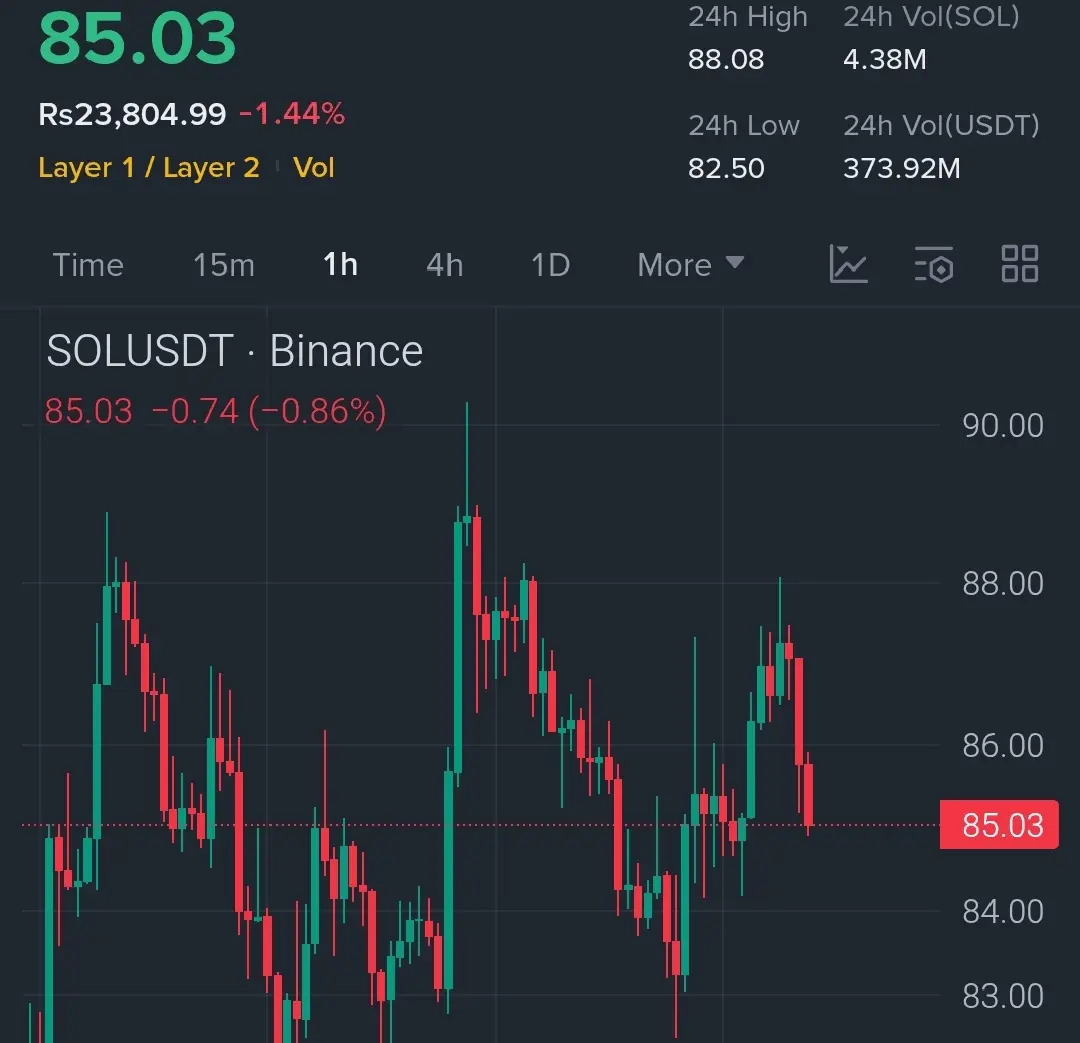Click the 24h Vol(USDT) label
Image resolution: width=1080 pixels, height=1043 pixels.
[942, 125]
